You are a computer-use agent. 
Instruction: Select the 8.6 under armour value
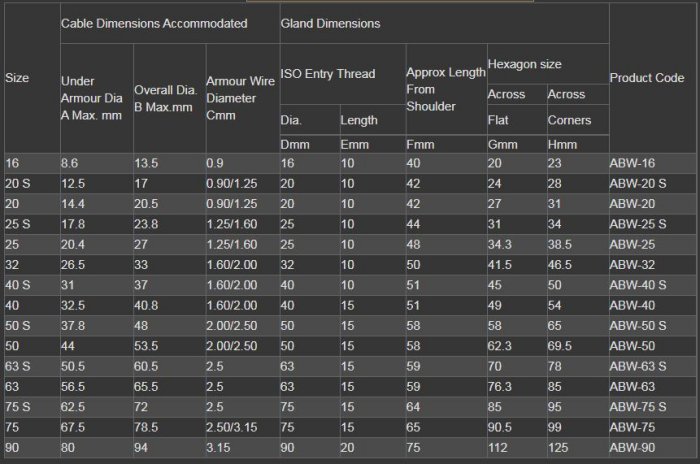click(x=70, y=163)
